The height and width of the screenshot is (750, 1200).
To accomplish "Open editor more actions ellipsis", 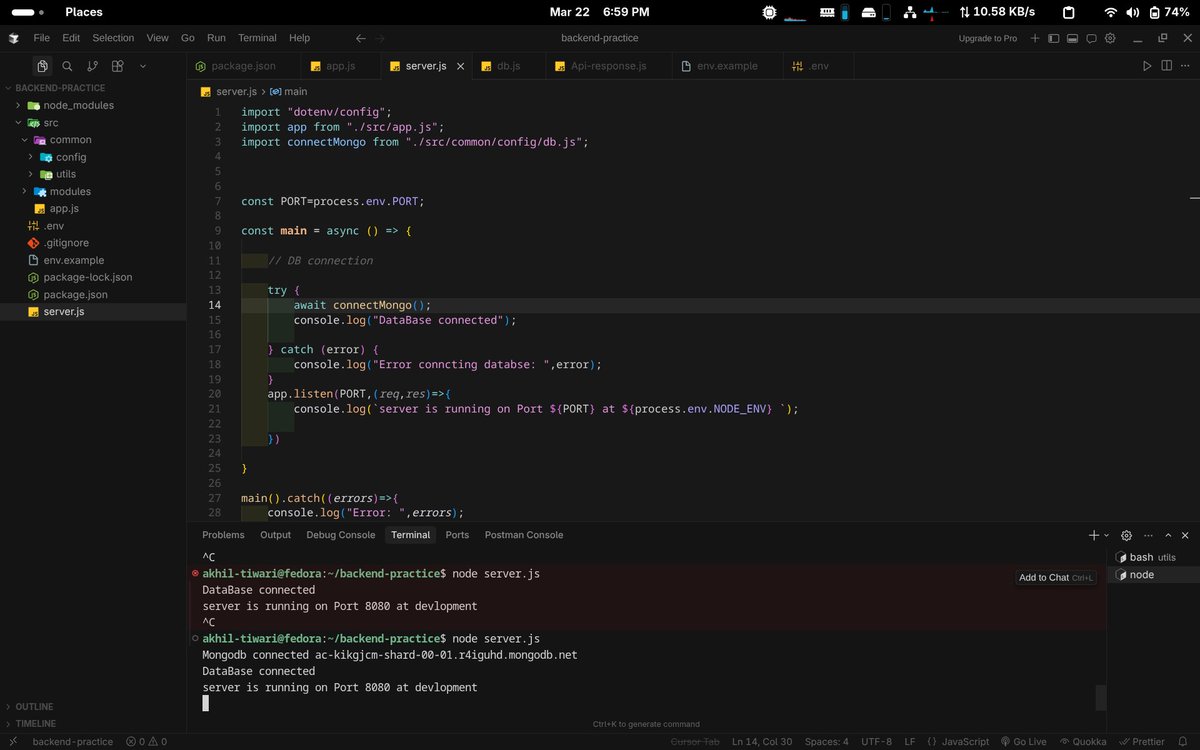I will [x=1185, y=66].
